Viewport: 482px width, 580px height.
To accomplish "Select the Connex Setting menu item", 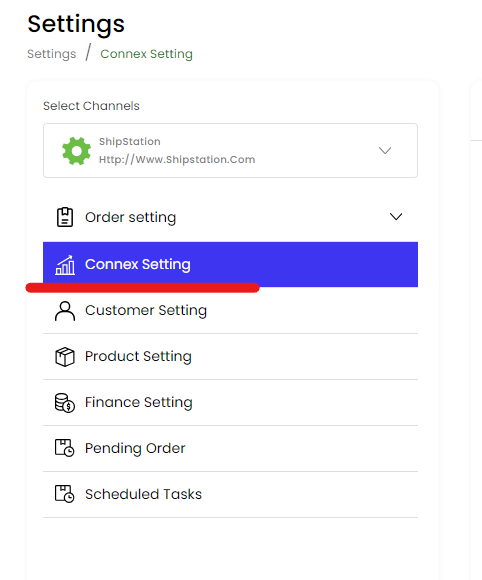I will tap(230, 264).
